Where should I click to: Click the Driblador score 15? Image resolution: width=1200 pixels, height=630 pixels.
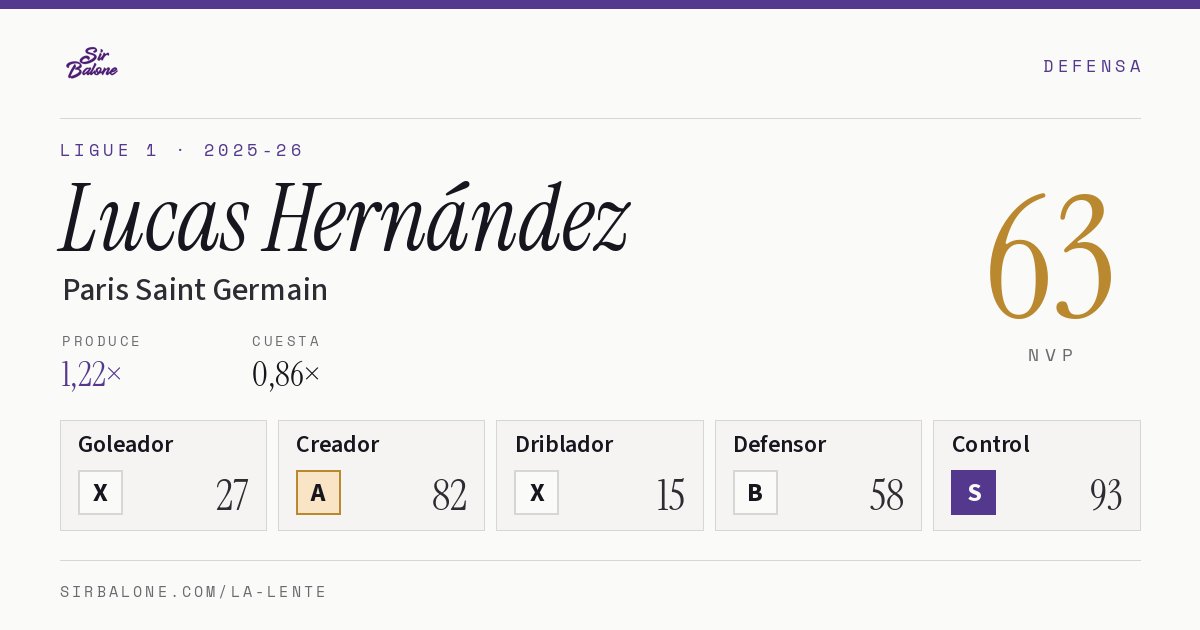click(x=671, y=494)
